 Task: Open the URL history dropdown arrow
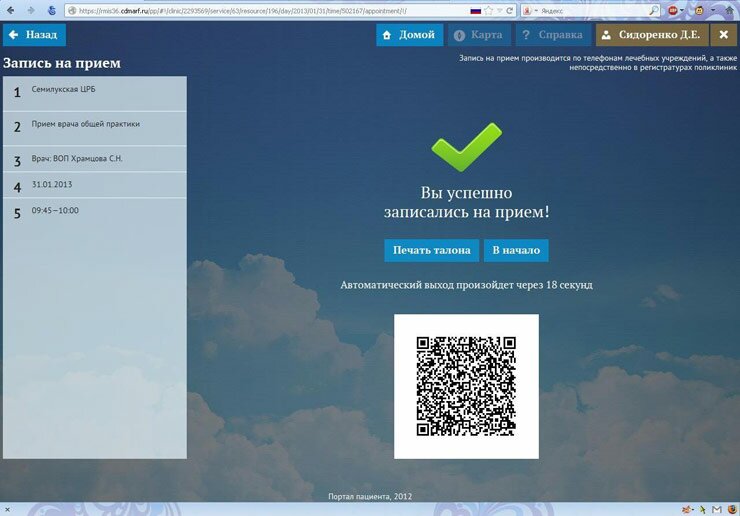pyautogui.click(x=499, y=10)
